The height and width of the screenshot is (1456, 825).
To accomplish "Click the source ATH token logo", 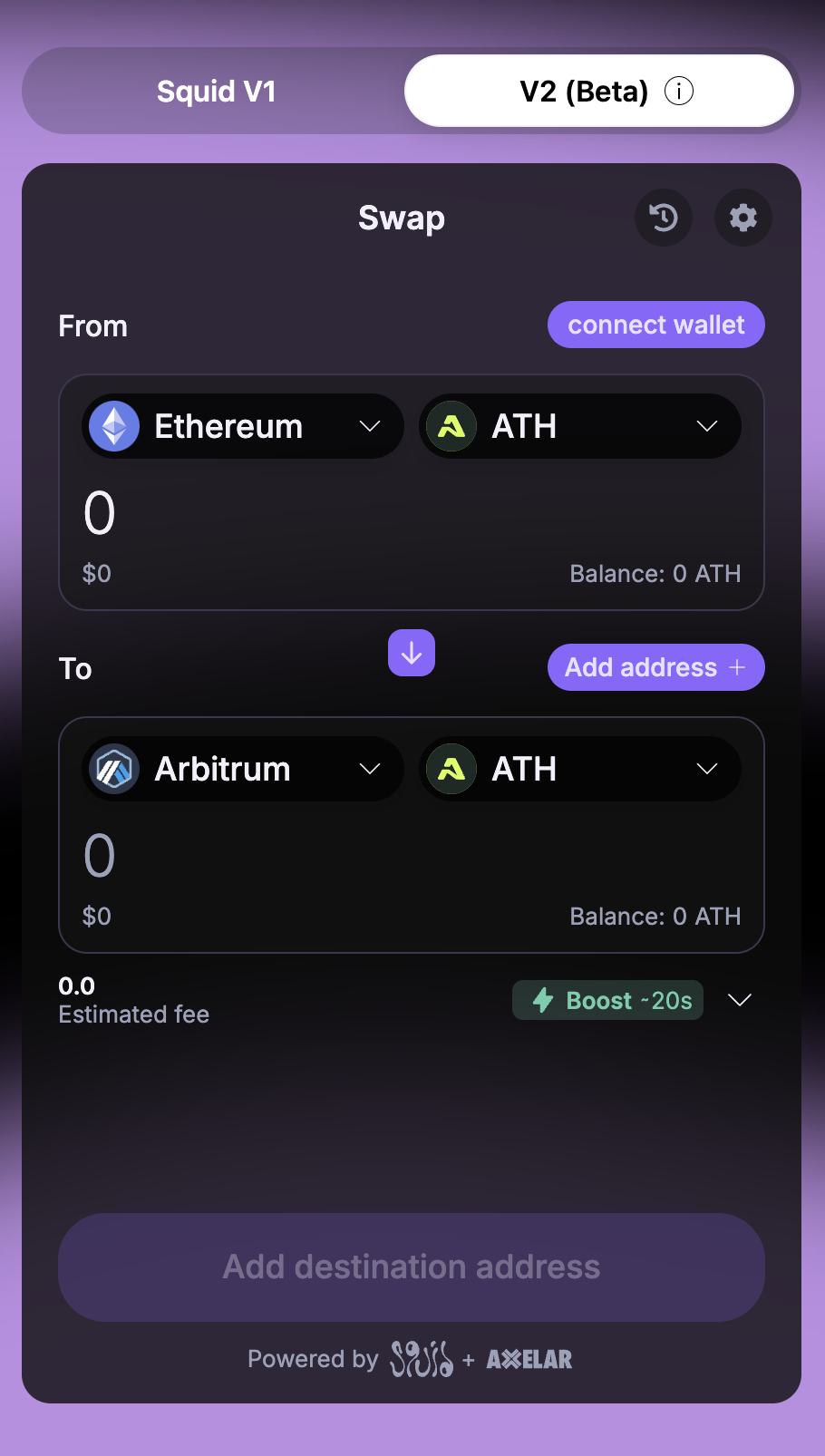I will coord(451,426).
